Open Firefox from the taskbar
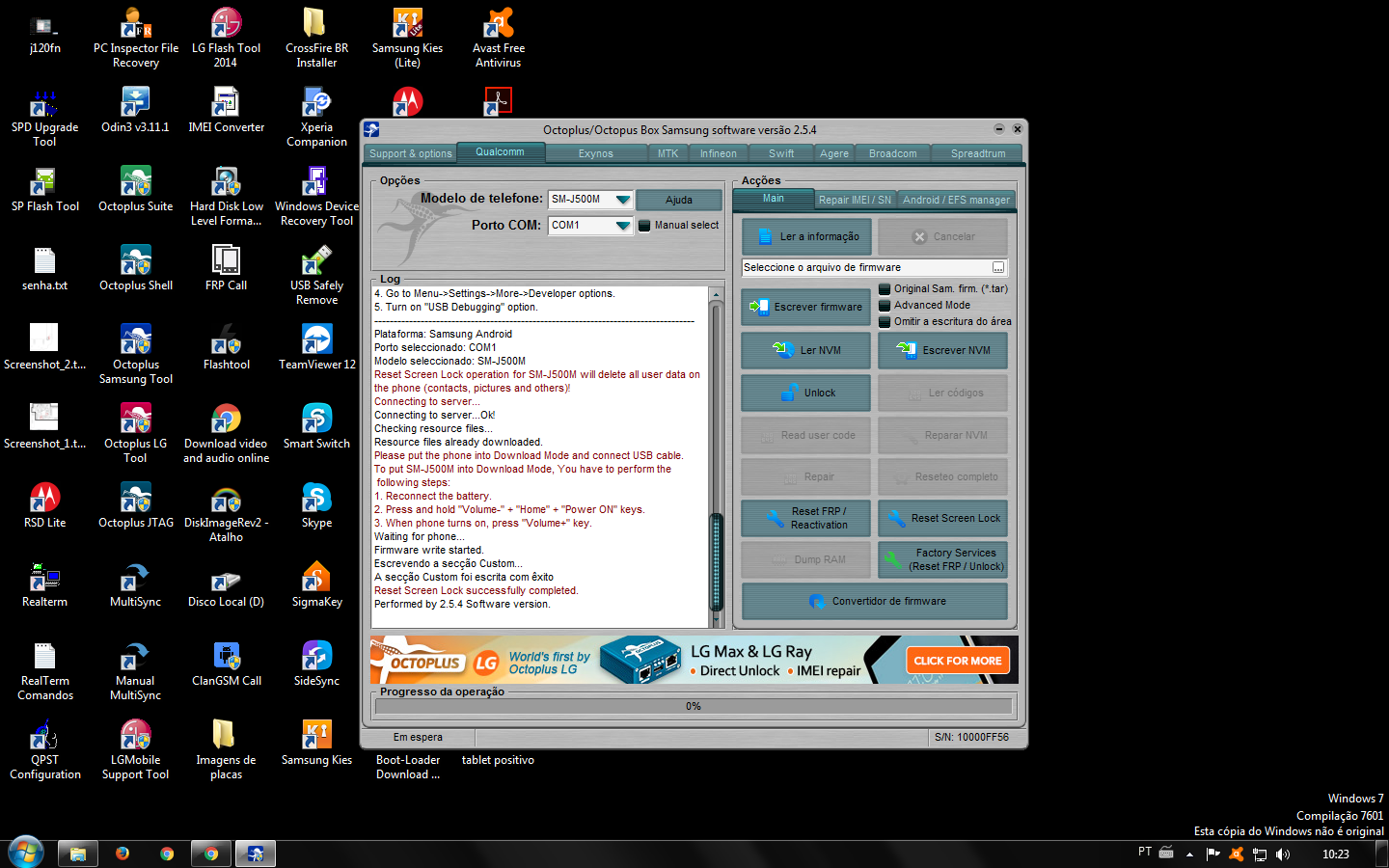 tap(123, 854)
